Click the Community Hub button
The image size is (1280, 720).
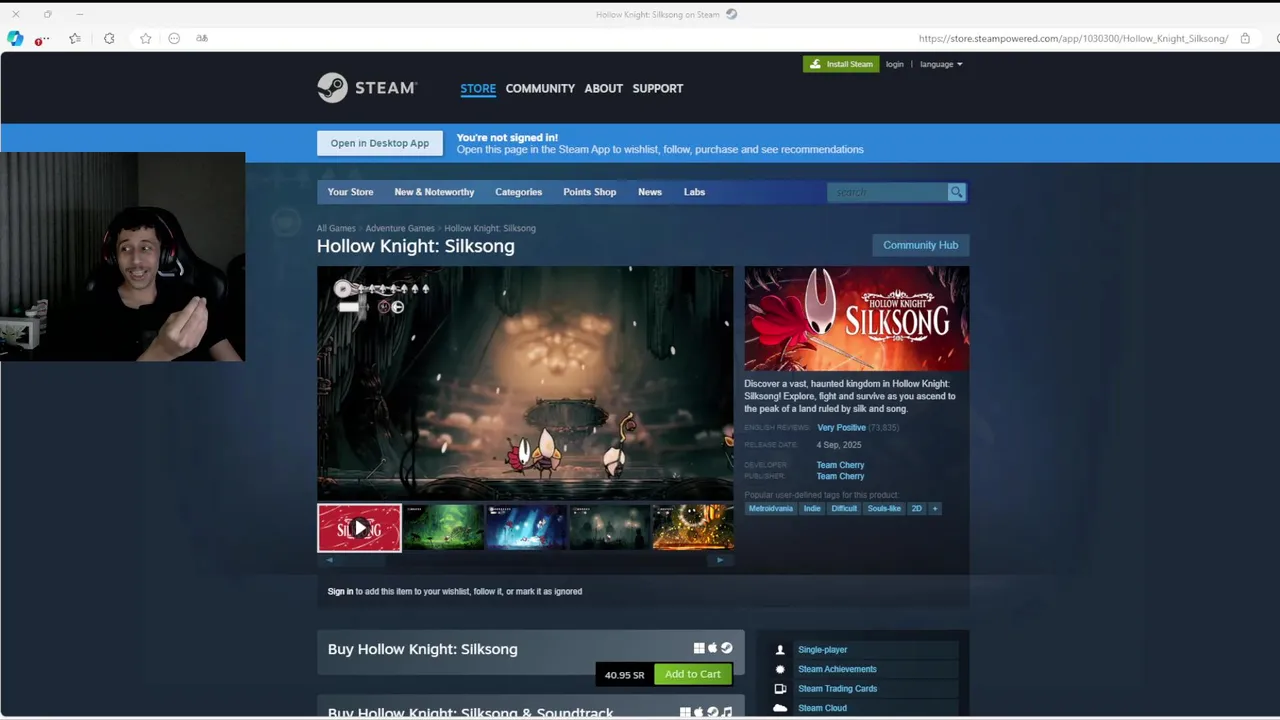pos(920,245)
